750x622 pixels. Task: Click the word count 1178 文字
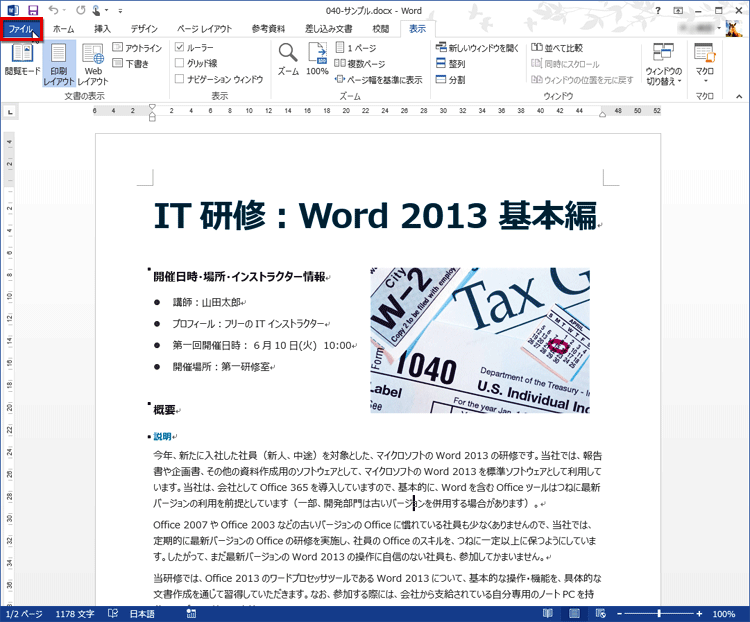coord(75,614)
